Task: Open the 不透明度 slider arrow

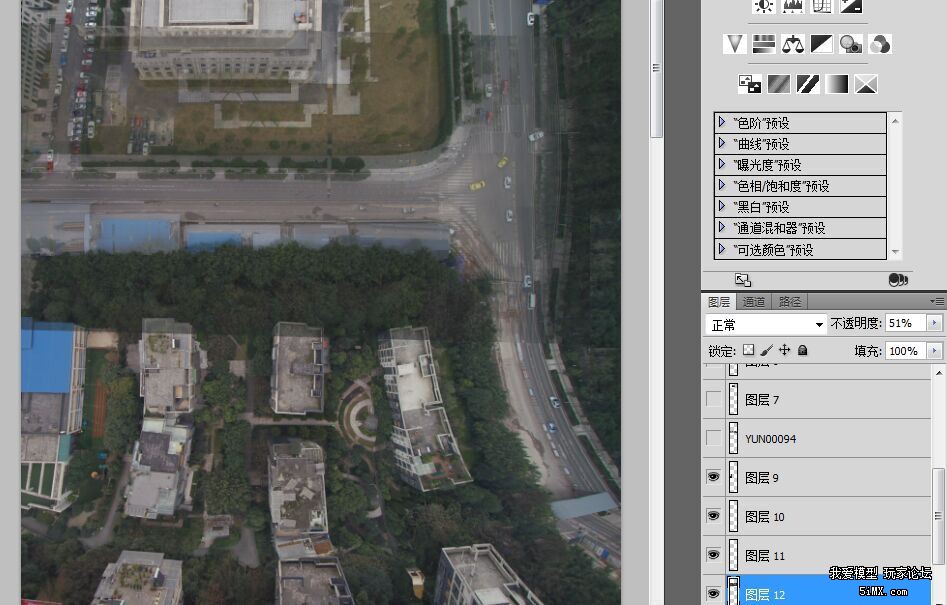Action: tap(935, 324)
